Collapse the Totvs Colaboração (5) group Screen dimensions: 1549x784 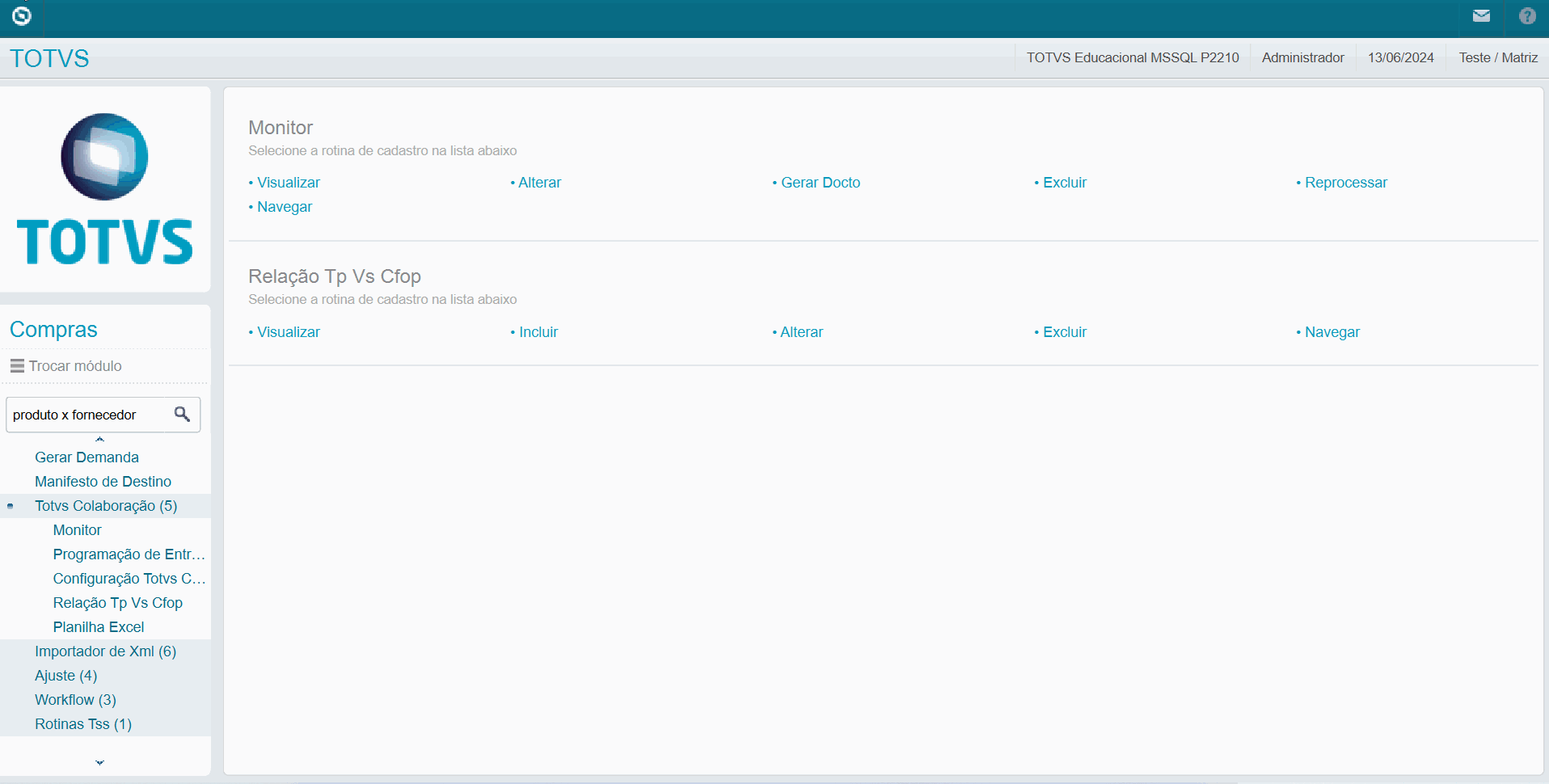[106, 506]
